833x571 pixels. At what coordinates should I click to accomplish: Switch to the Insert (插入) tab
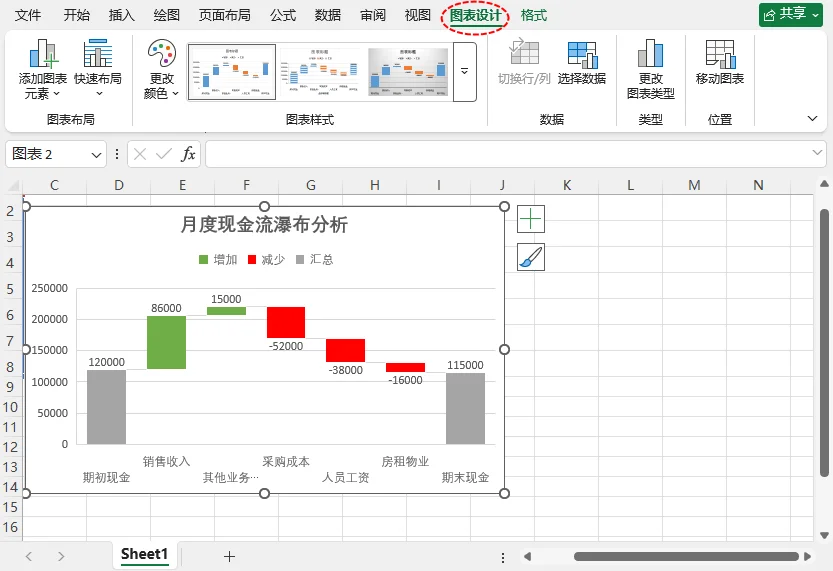pos(122,15)
